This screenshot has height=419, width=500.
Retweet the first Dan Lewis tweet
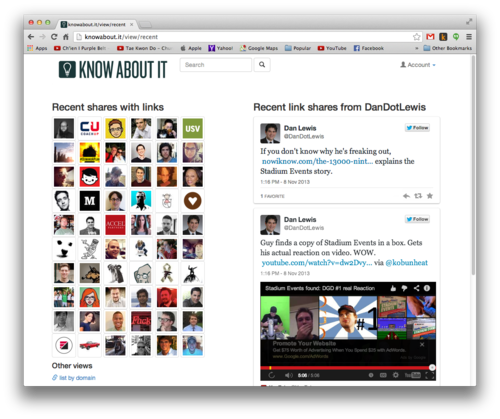(x=418, y=196)
